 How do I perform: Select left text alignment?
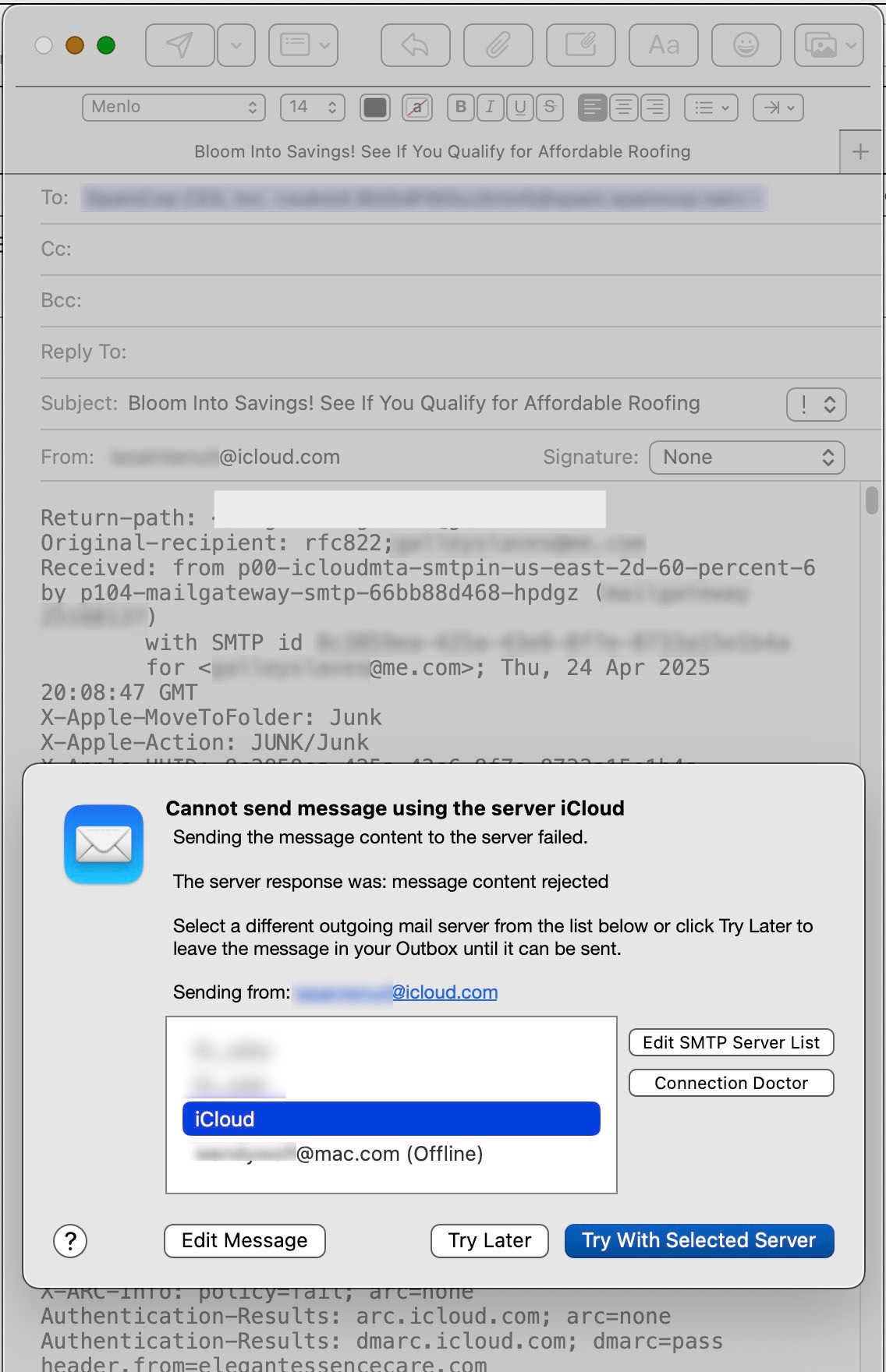(593, 108)
